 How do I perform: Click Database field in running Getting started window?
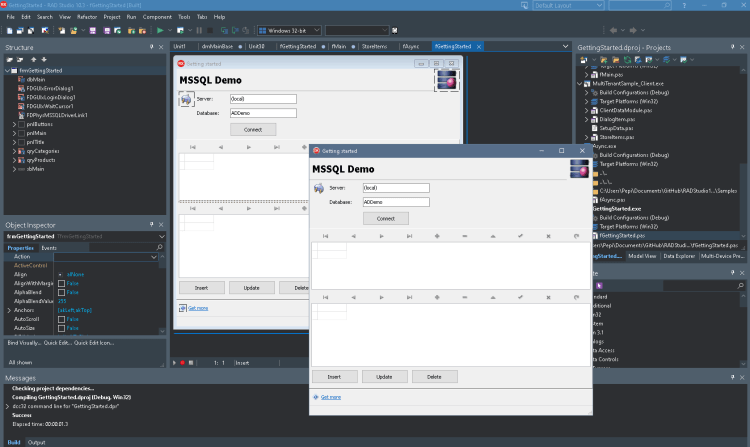[396, 202]
